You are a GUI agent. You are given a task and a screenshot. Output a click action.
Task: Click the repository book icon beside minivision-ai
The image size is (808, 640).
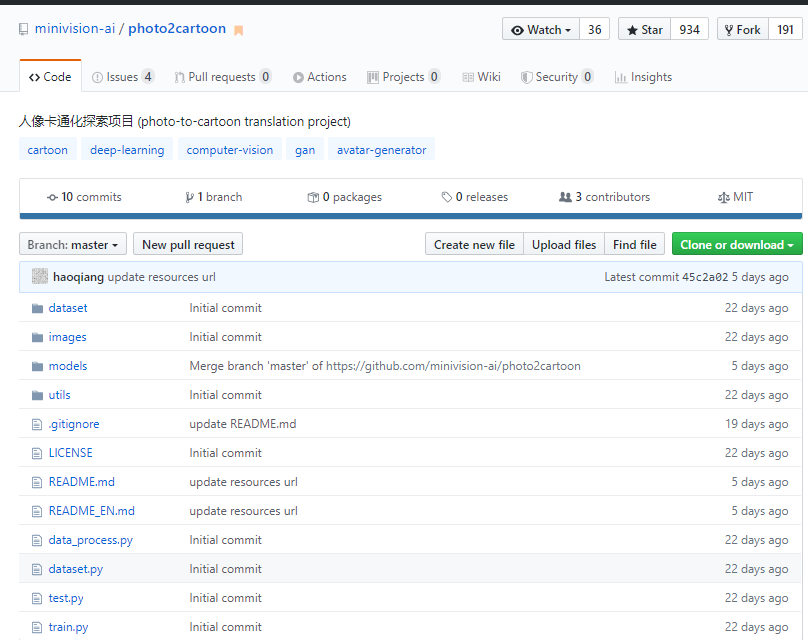pyautogui.click(x=23, y=29)
